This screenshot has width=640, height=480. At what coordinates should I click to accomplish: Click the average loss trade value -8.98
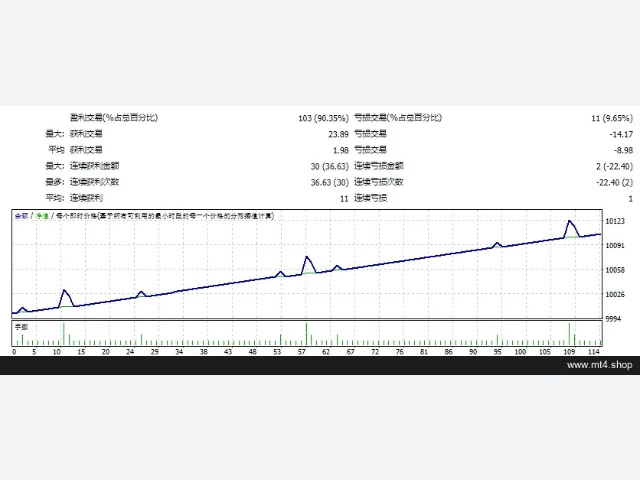point(623,150)
